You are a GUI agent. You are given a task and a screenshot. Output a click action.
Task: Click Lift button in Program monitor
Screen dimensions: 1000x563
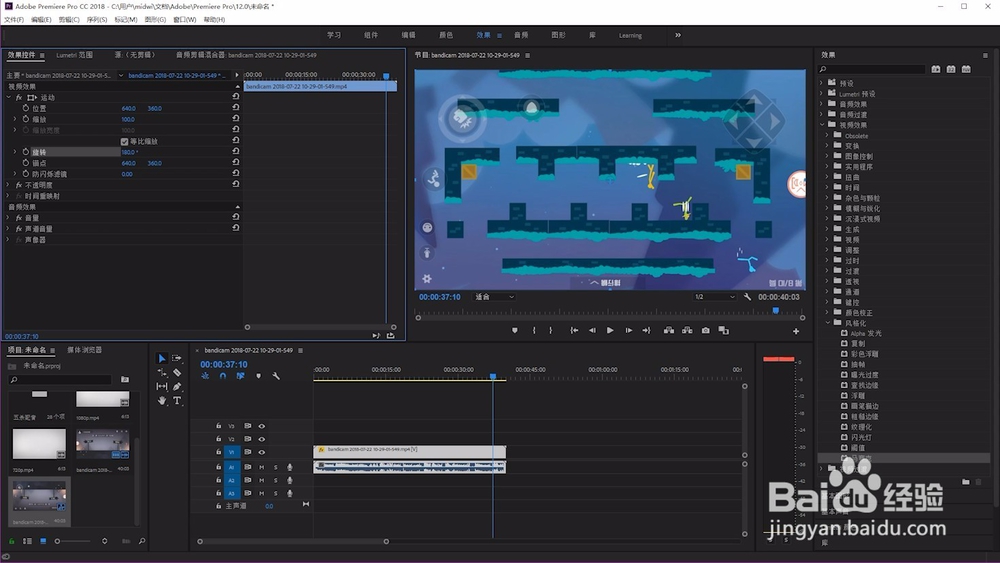tap(668, 330)
